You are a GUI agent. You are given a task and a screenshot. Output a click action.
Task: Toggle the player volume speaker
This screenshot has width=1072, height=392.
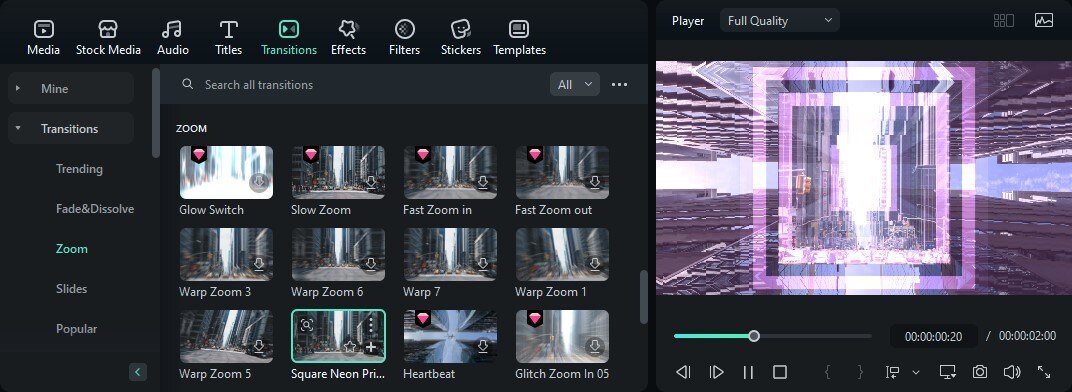(1012, 372)
